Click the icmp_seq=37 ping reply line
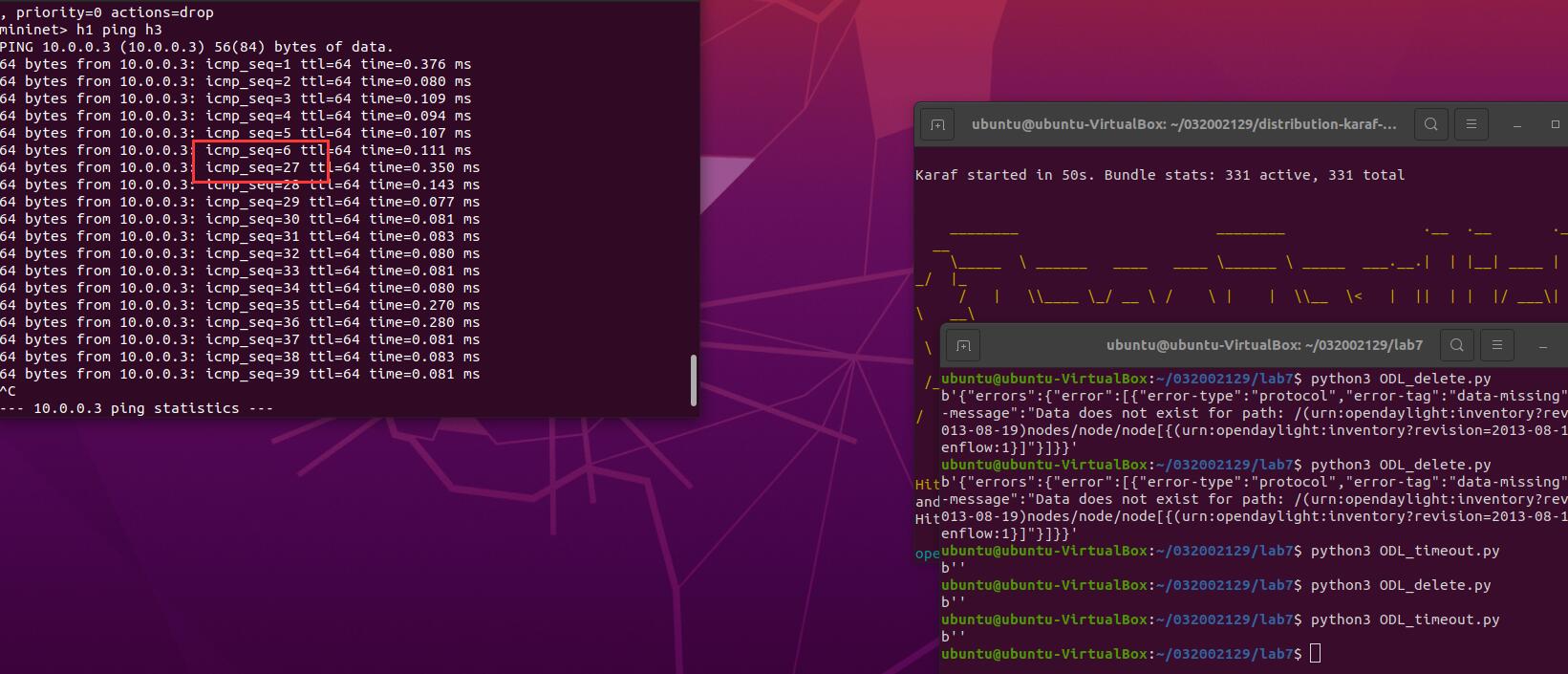Viewport: 1568px width, 674px height. [x=240, y=339]
